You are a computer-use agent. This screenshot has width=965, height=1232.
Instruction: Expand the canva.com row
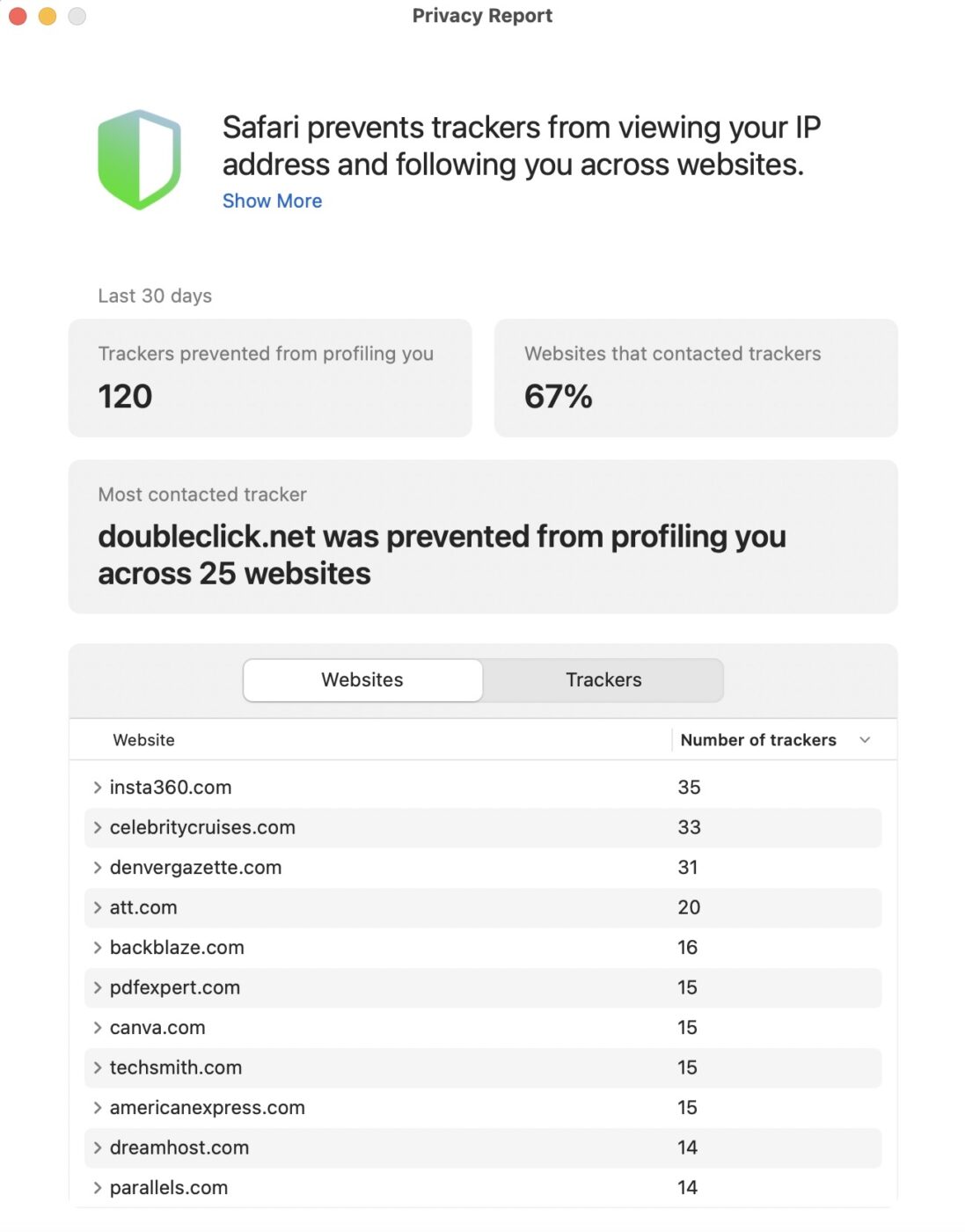(98, 1028)
